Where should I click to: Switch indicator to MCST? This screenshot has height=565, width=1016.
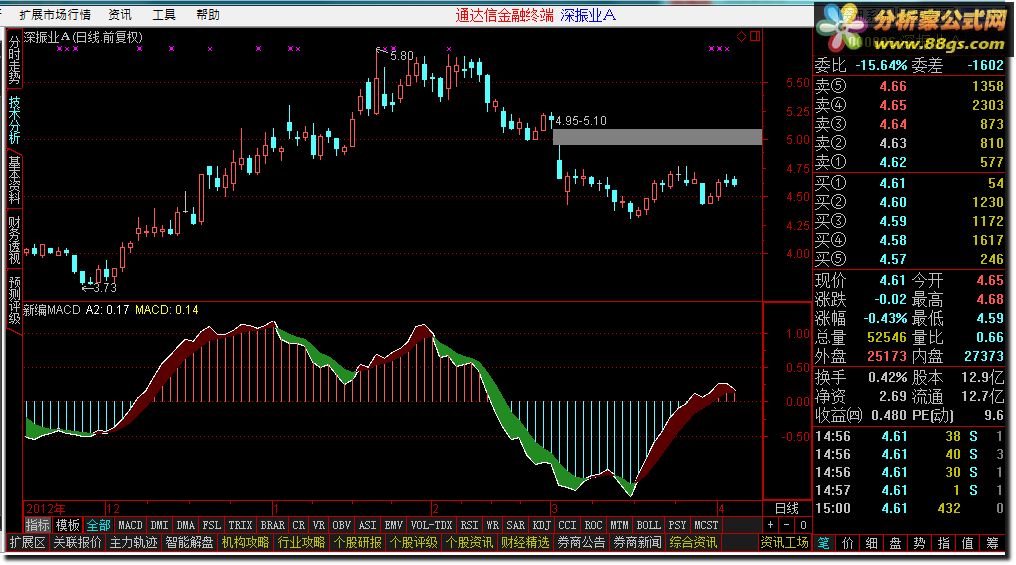pyautogui.click(x=706, y=525)
